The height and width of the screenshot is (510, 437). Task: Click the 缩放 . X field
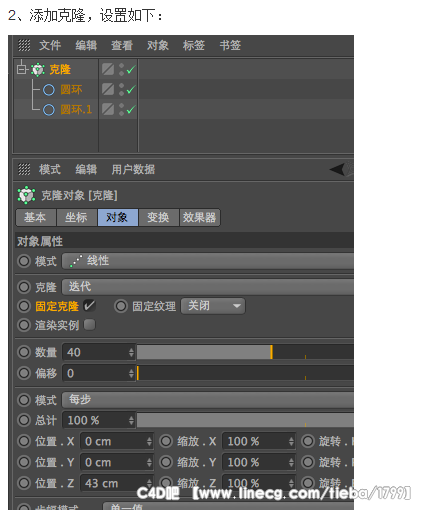point(256,441)
